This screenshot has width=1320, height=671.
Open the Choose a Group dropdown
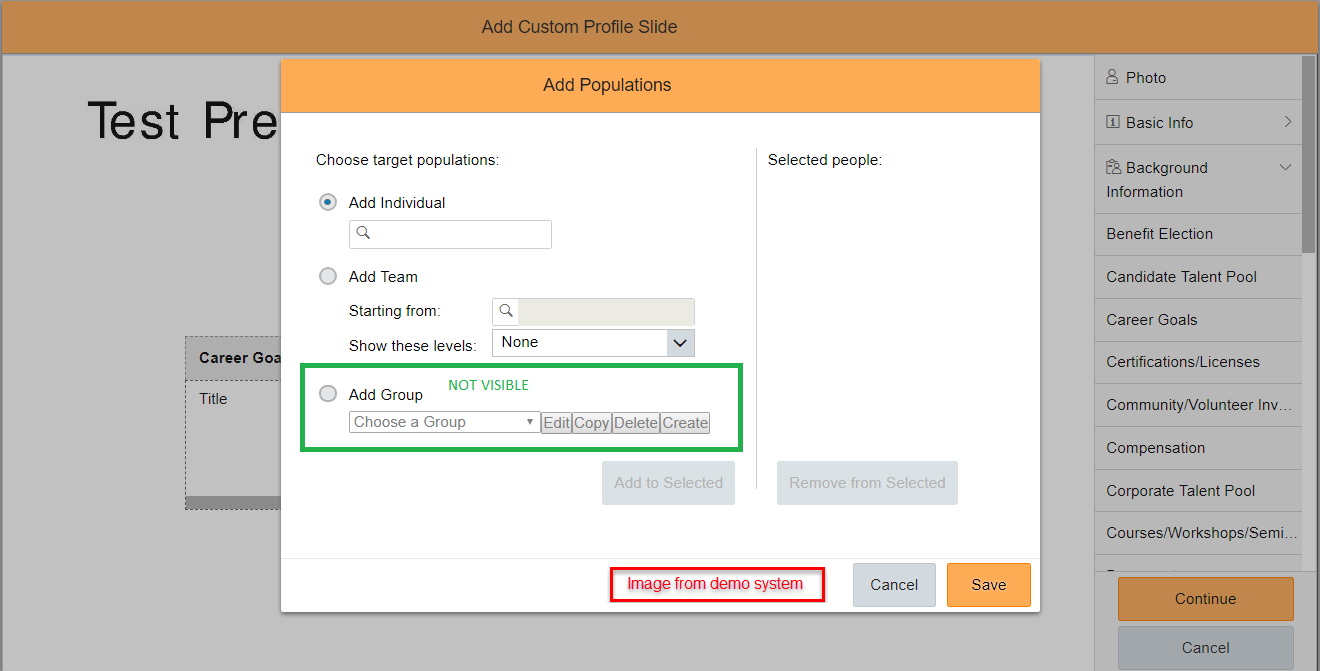[x=444, y=422]
